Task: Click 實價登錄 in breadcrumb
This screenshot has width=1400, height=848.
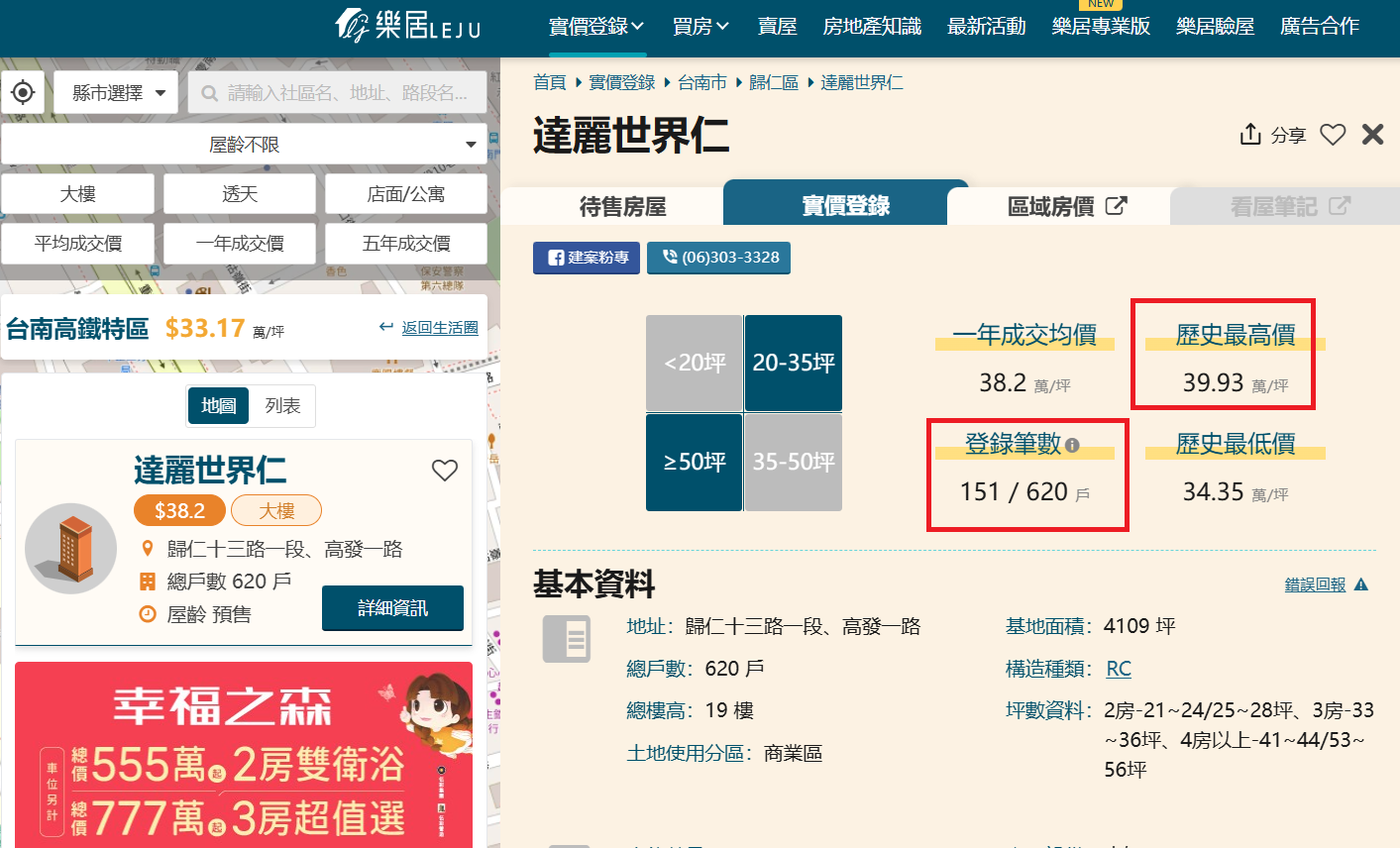Action: click(622, 82)
